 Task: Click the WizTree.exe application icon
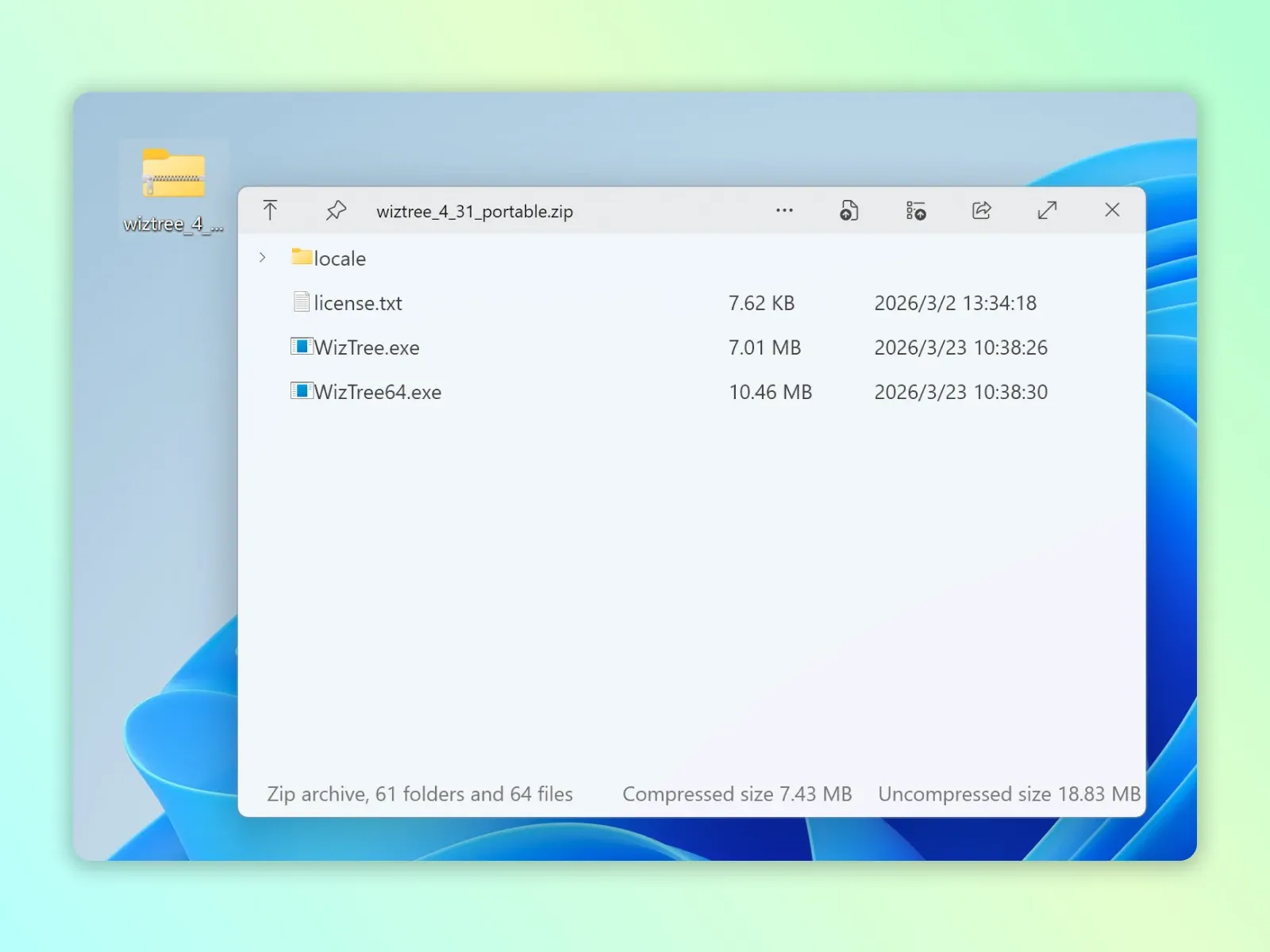(302, 346)
